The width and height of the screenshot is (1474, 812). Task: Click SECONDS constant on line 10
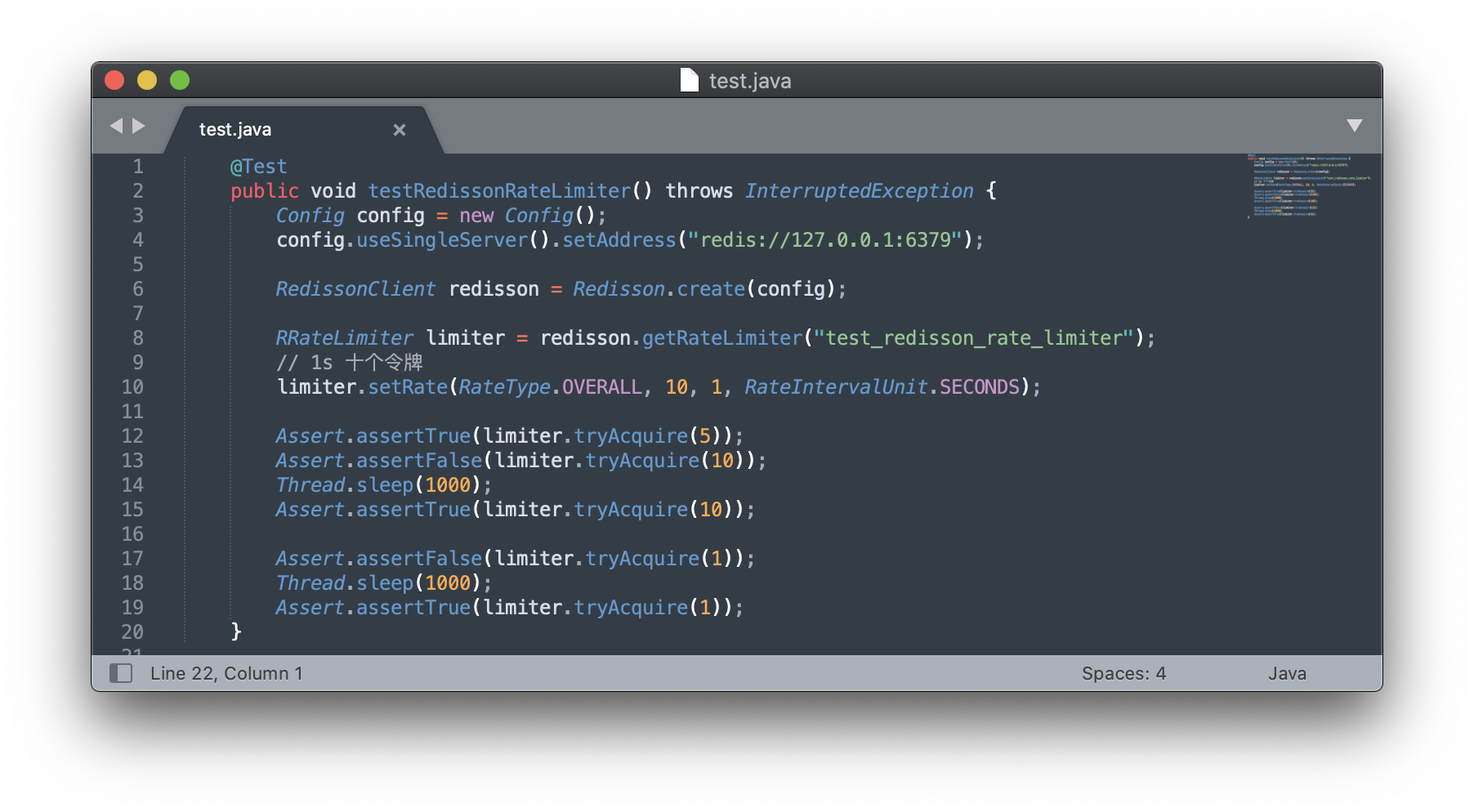[980, 387]
